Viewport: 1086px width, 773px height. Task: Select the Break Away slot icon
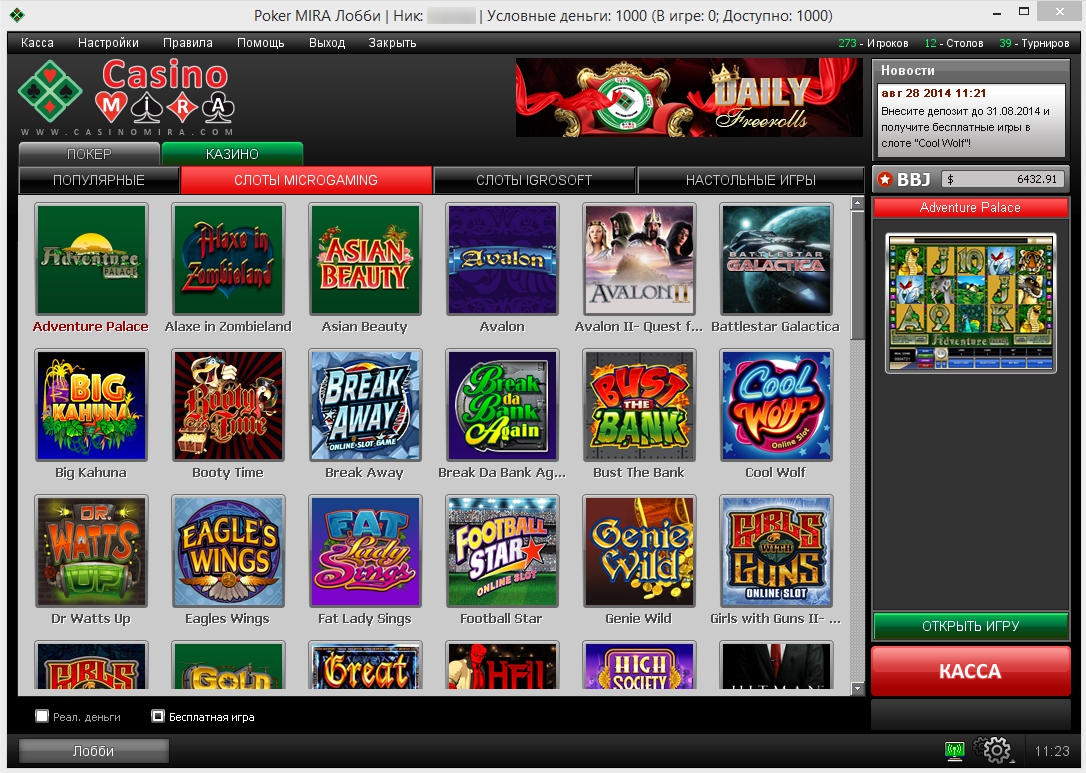(365, 405)
